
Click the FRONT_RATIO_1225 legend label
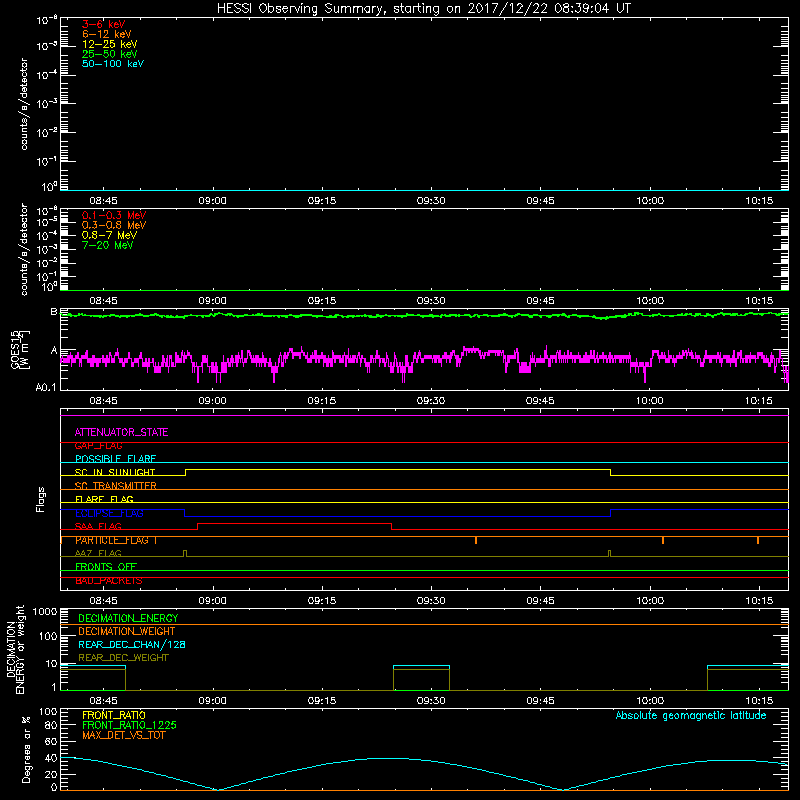[x=129, y=725]
